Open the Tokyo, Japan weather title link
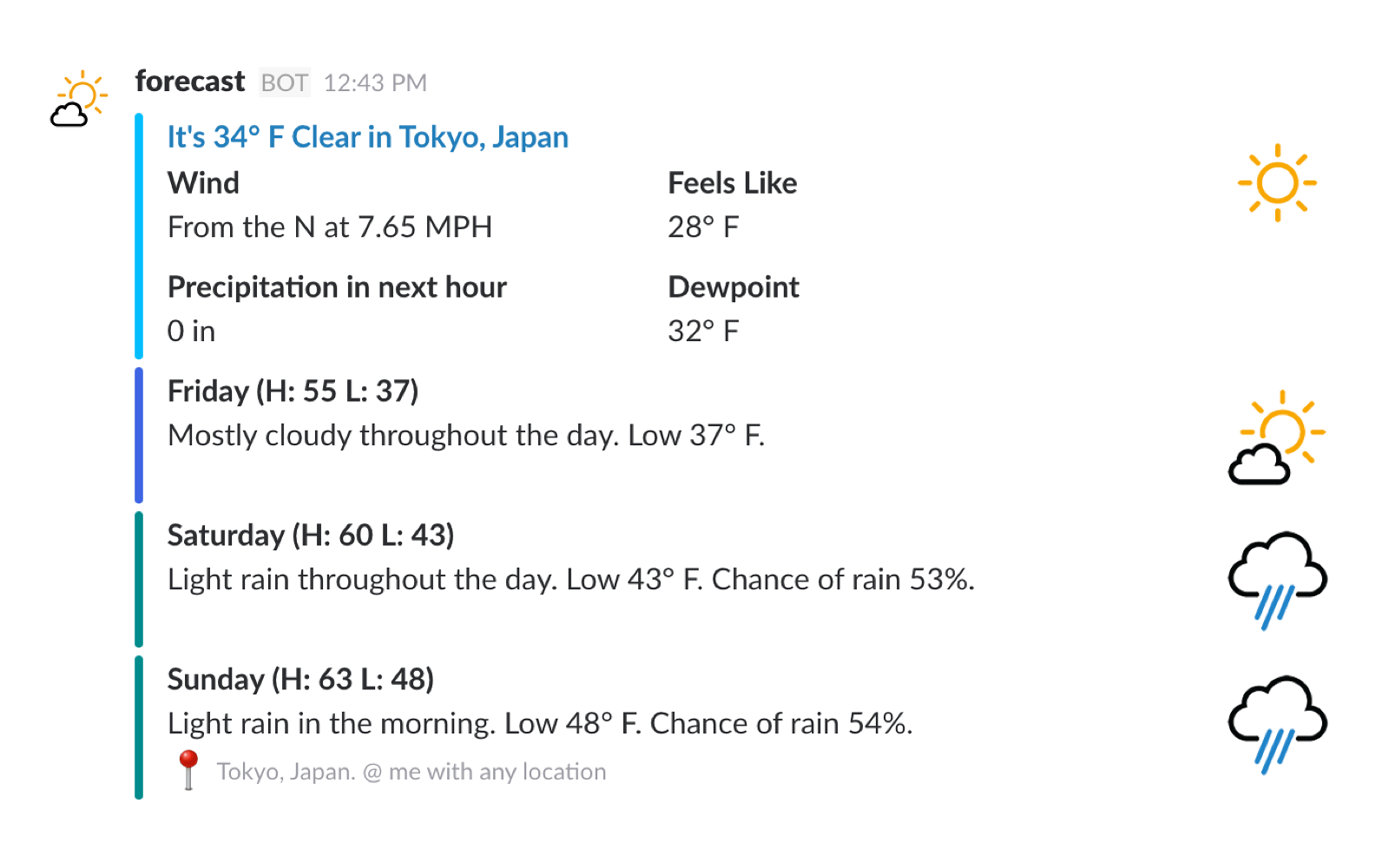Image resolution: width=1389 pixels, height=868 pixels. (x=367, y=137)
